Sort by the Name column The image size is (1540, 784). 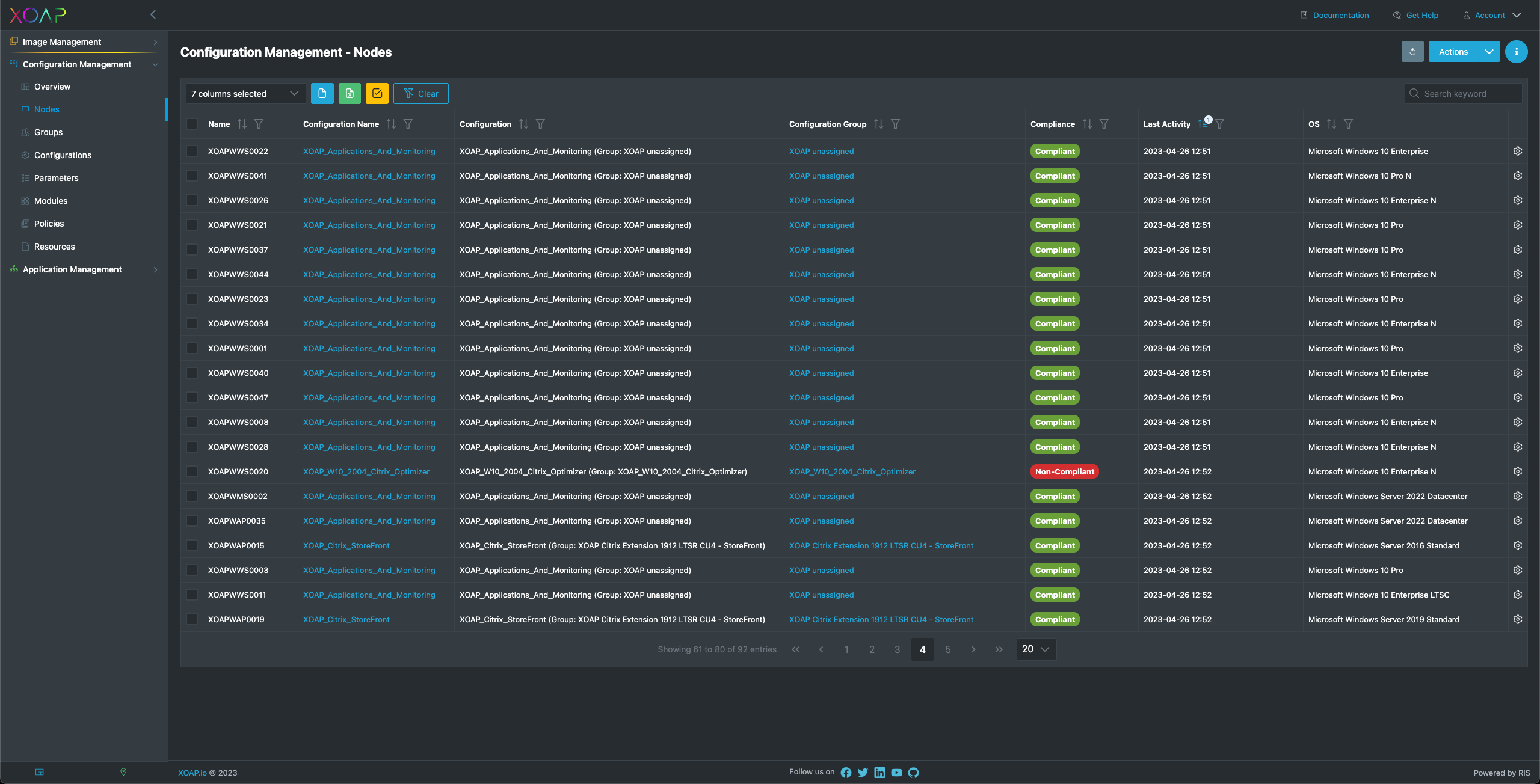click(x=242, y=124)
